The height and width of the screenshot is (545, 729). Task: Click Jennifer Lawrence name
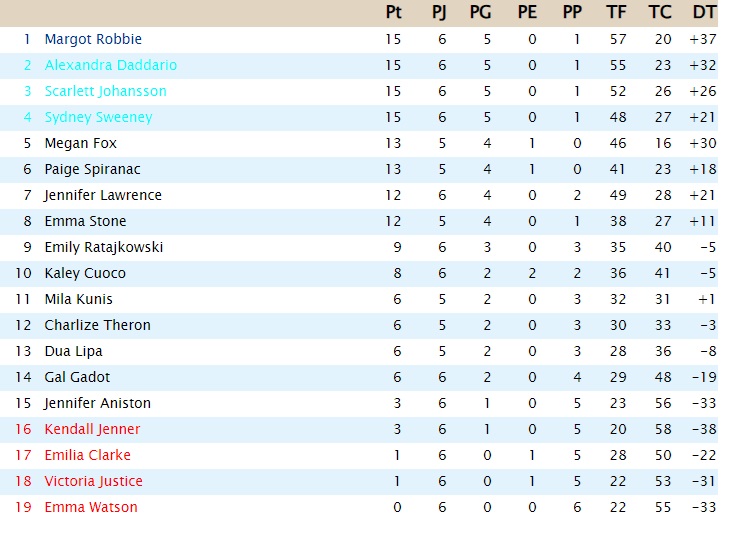tap(103, 195)
